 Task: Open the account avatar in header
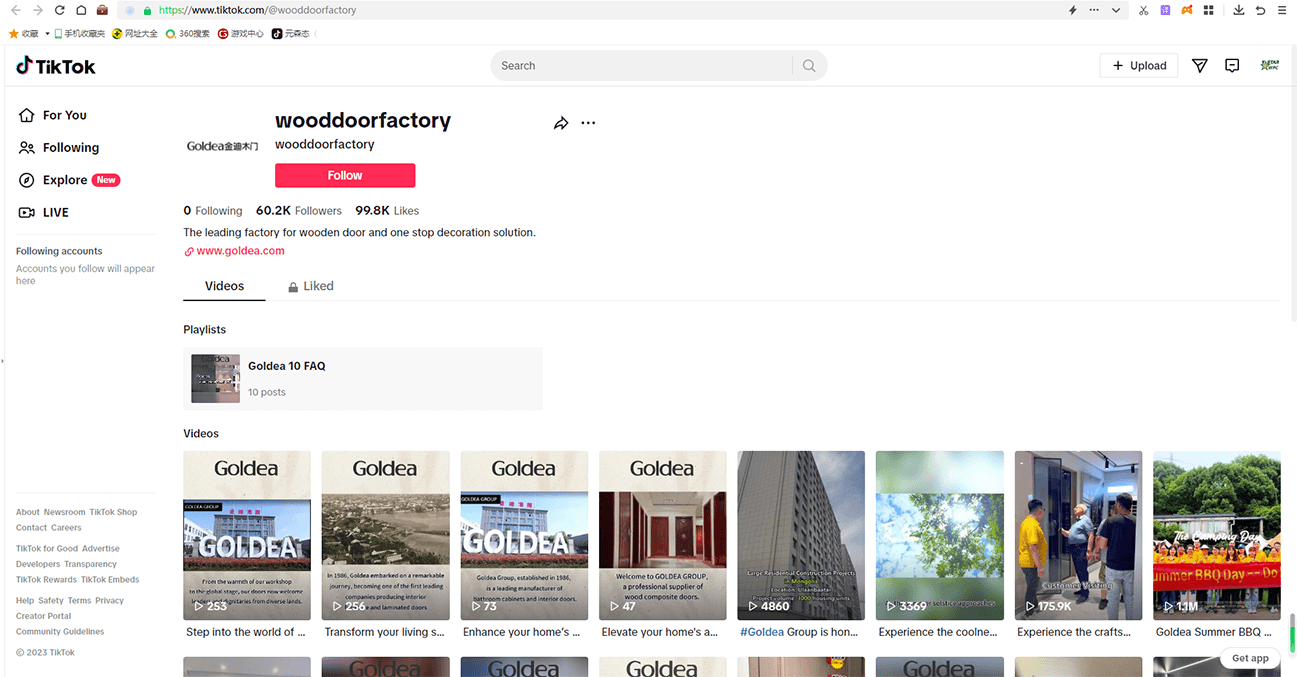[x=1270, y=66]
